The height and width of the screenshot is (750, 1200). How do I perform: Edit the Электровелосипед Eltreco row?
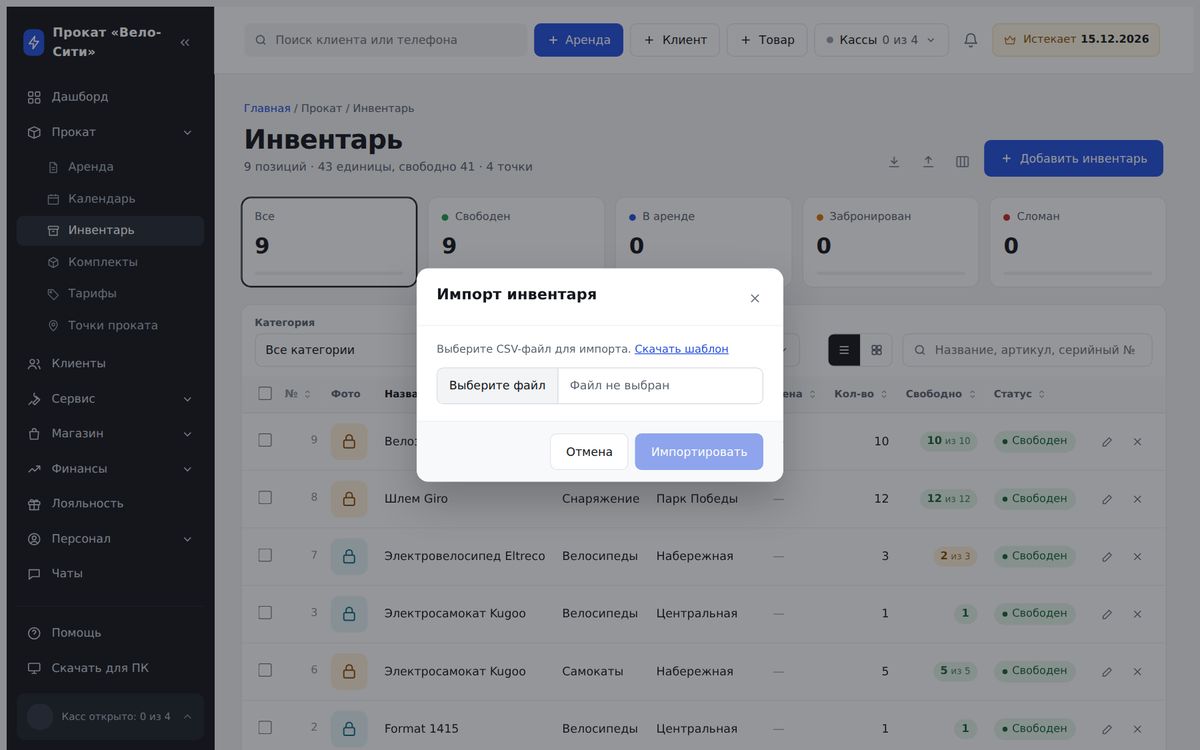(x=1107, y=557)
